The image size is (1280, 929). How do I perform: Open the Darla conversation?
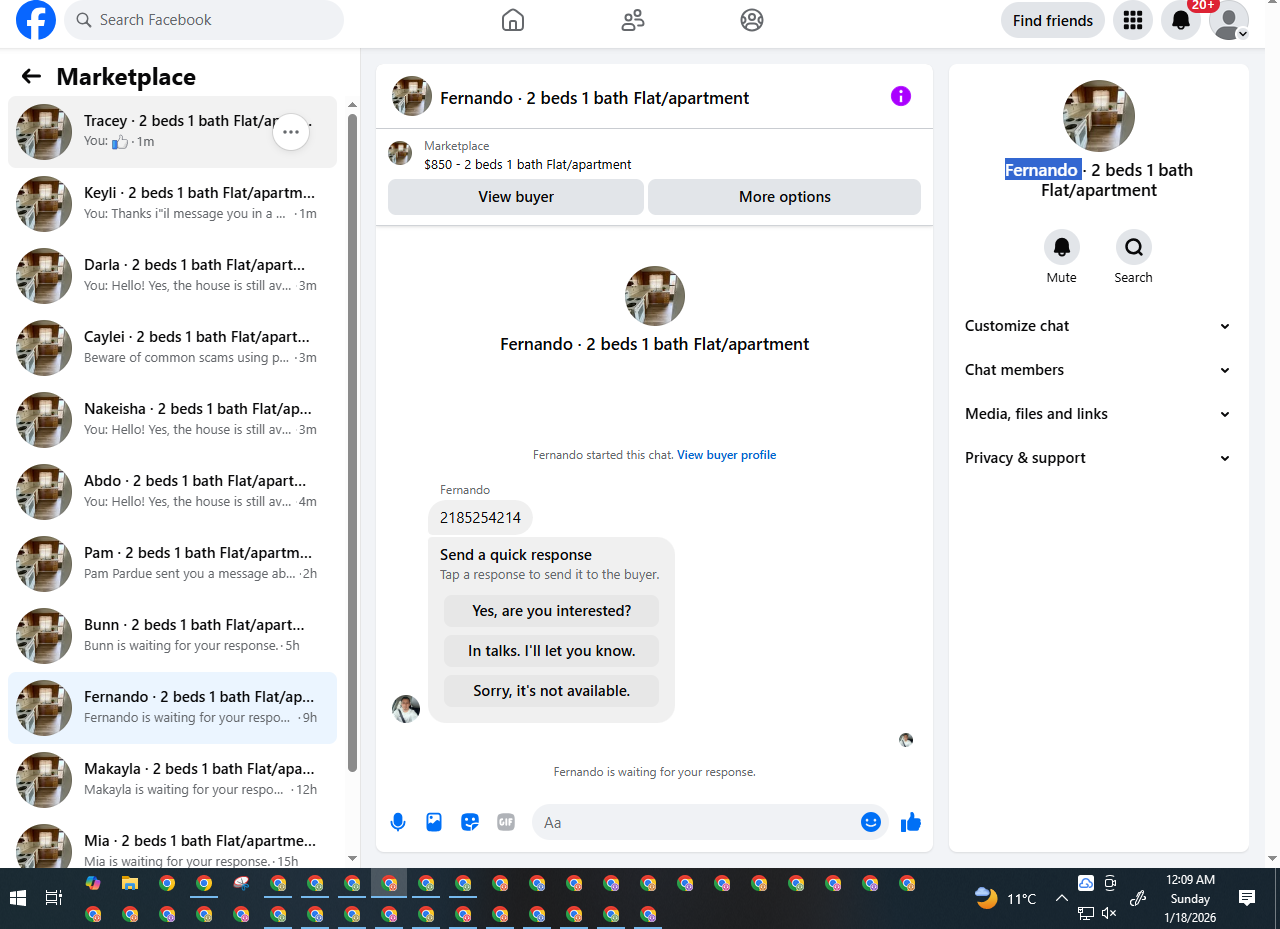[172, 276]
